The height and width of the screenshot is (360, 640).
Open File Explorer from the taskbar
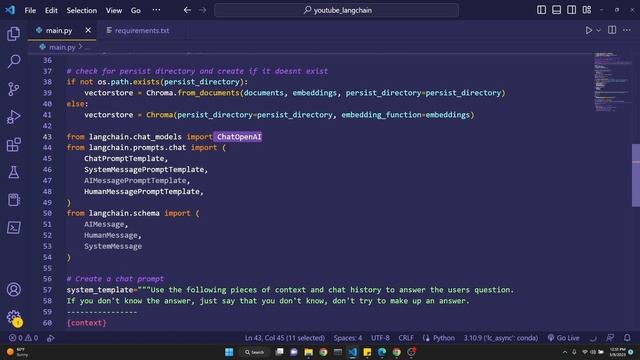pyautogui.click(x=309, y=352)
